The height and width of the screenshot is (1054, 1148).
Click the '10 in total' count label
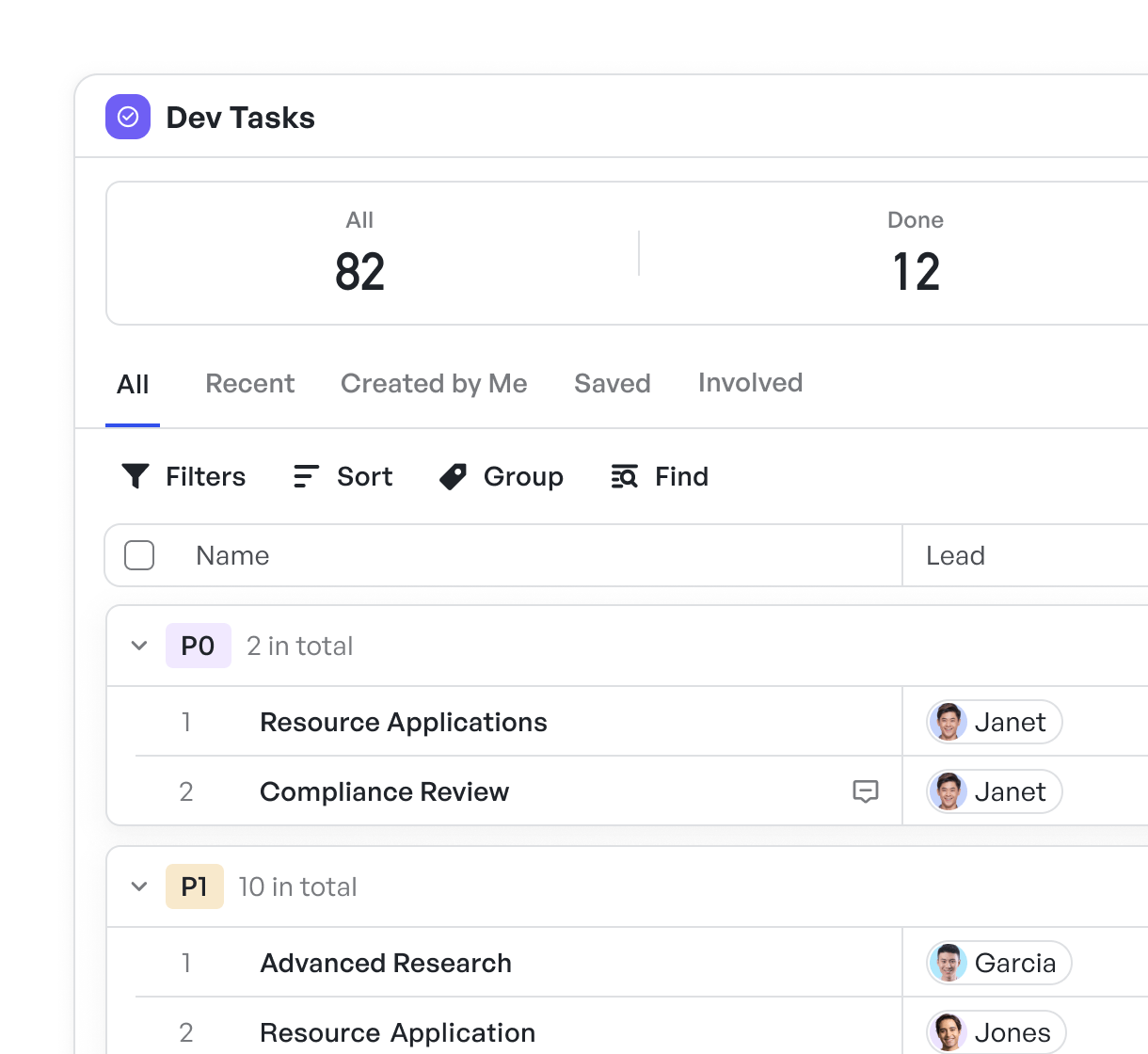click(297, 886)
